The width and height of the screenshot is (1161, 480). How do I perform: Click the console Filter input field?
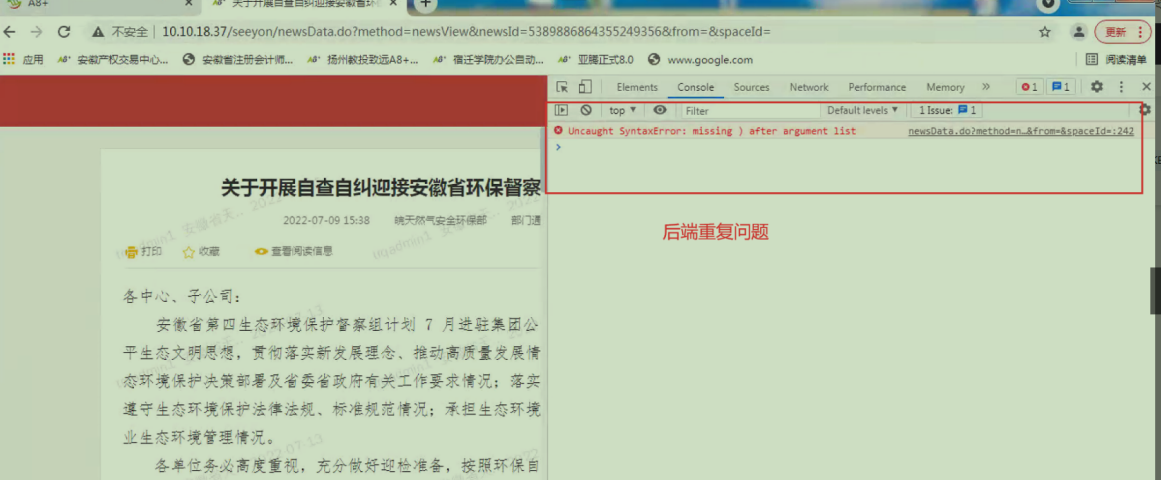pyautogui.click(x=750, y=111)
